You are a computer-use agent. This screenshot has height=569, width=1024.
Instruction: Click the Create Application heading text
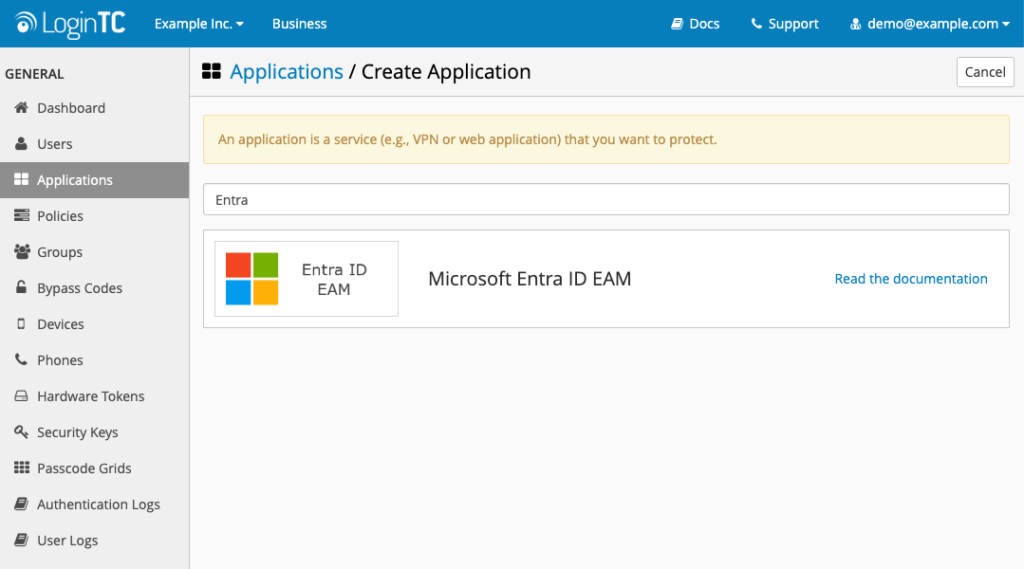[x=446, y=71]
